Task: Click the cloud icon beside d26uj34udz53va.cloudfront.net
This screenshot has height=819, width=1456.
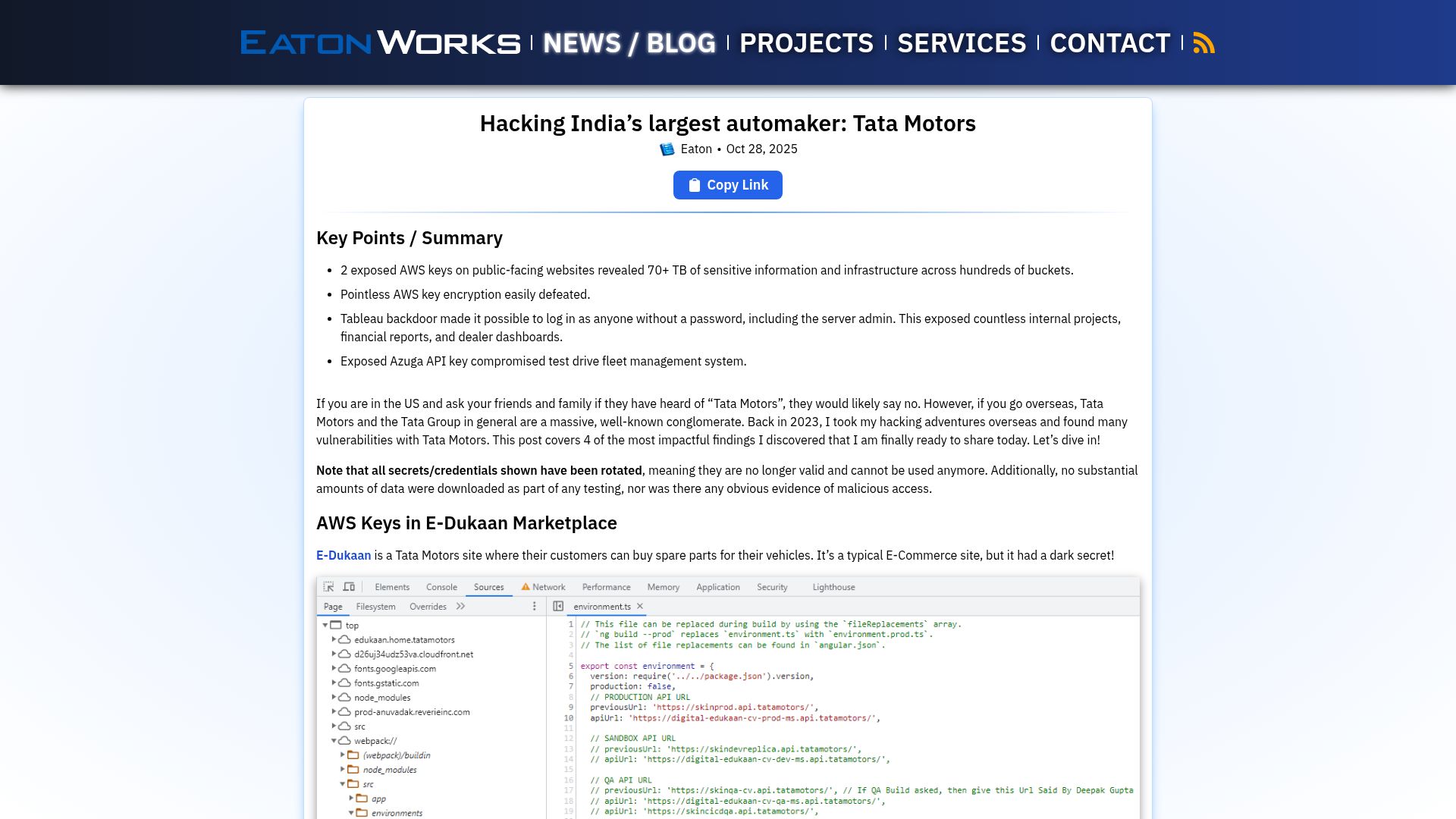Action: point(344,654)
